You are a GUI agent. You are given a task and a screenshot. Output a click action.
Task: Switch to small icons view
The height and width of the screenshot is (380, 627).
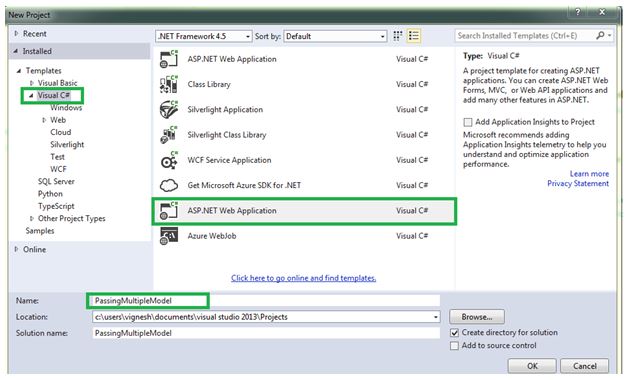[397, 36]
